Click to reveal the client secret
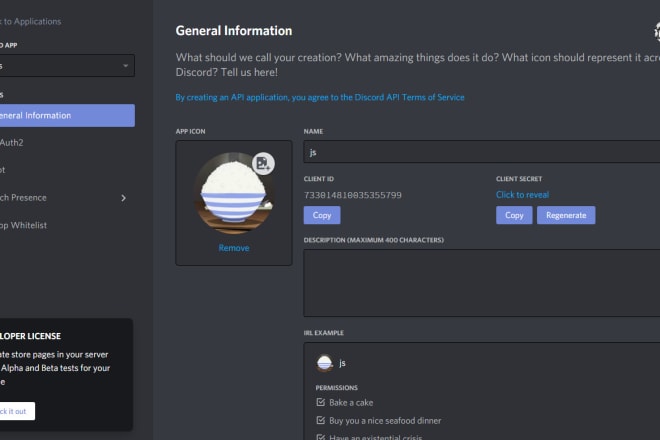Image resolution: width=660 pixels, height=440 pixels. [522, 195]
